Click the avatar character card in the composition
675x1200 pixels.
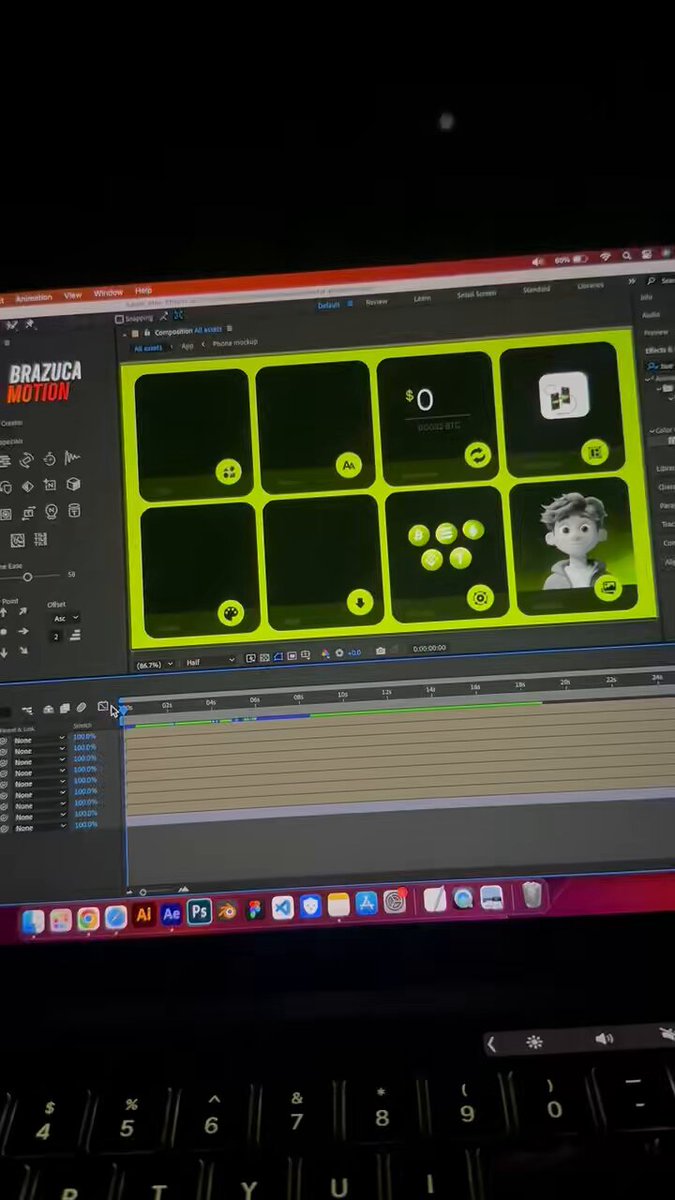click(572, 544)
